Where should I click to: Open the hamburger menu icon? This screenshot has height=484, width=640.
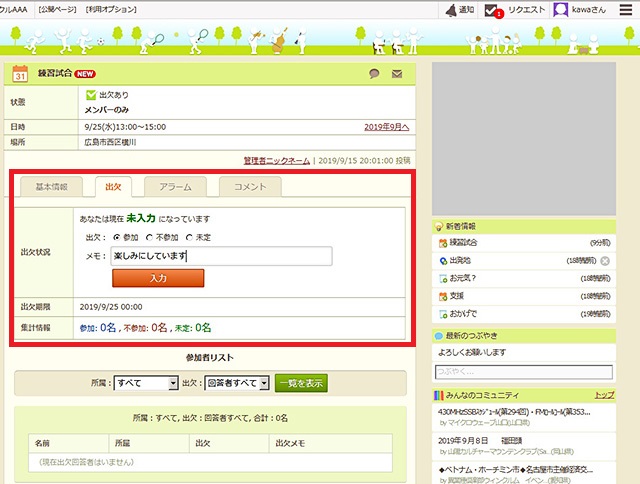tap(625, 10)
